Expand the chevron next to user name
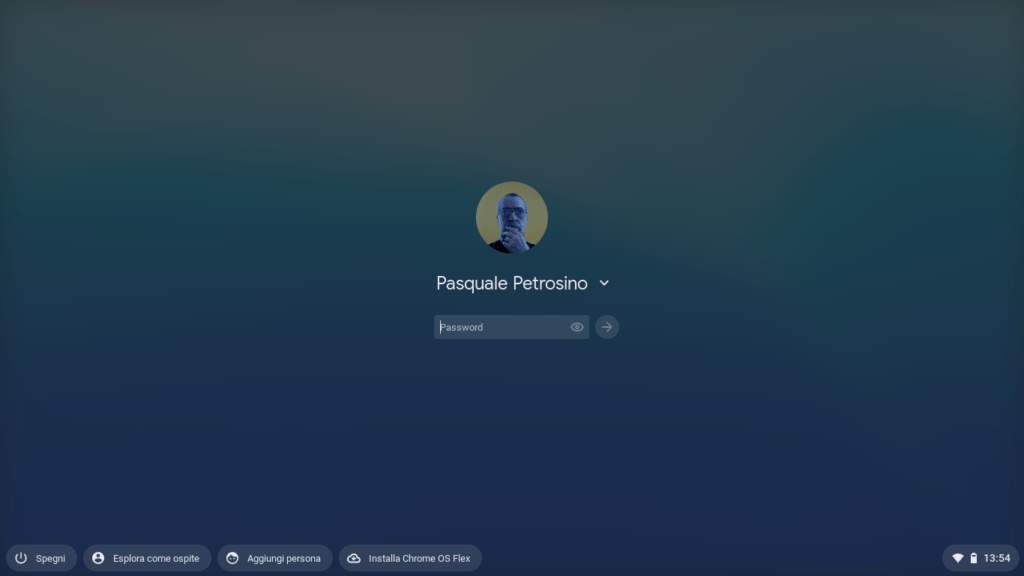The height and width of the screenshot is (576, 1024). pos(604,283)
